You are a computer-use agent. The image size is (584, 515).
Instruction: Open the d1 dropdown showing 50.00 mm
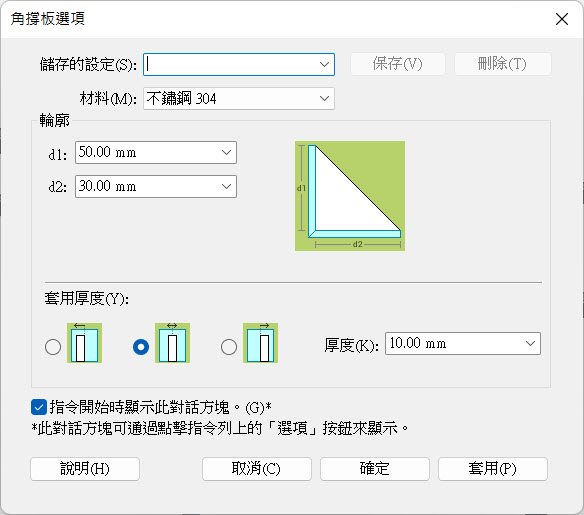click(226, 152)
